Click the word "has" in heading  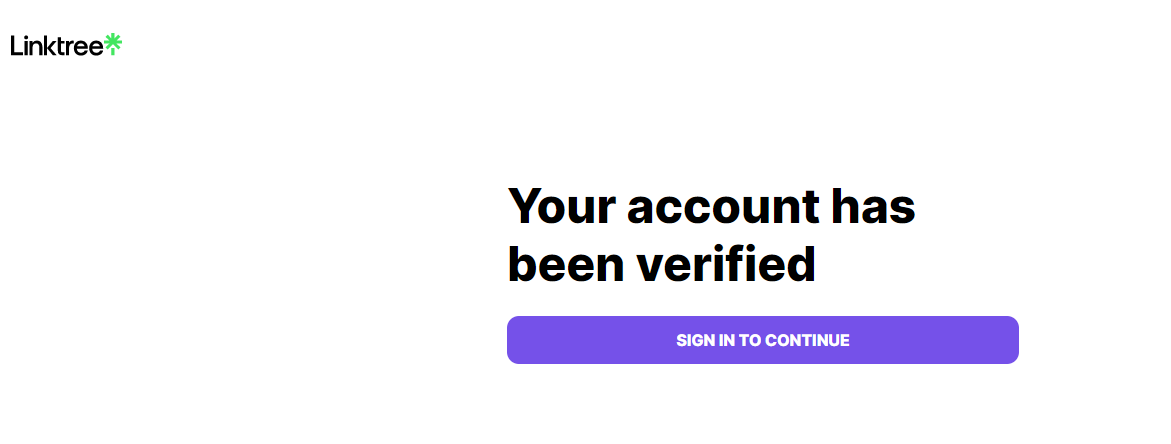(874, 206)
